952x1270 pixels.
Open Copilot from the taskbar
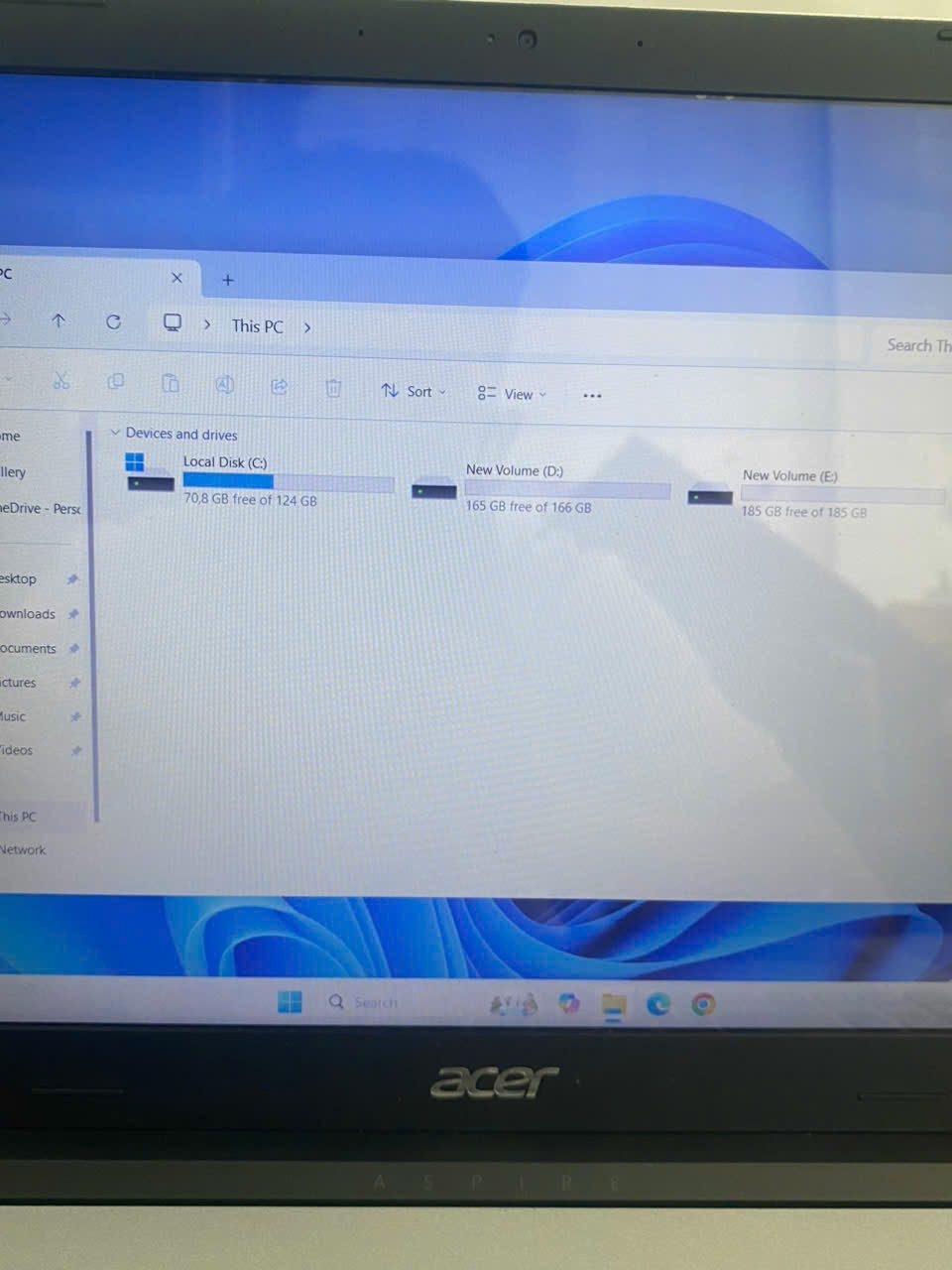[568, 1004]
